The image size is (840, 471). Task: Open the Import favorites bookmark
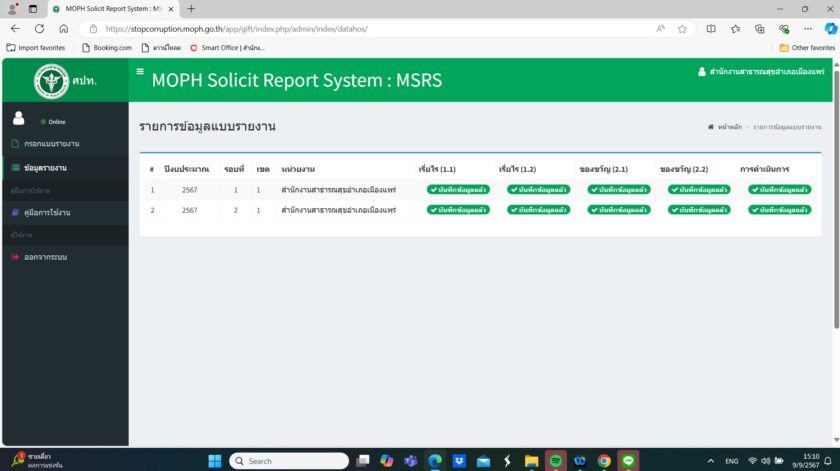tap(35, 48)
